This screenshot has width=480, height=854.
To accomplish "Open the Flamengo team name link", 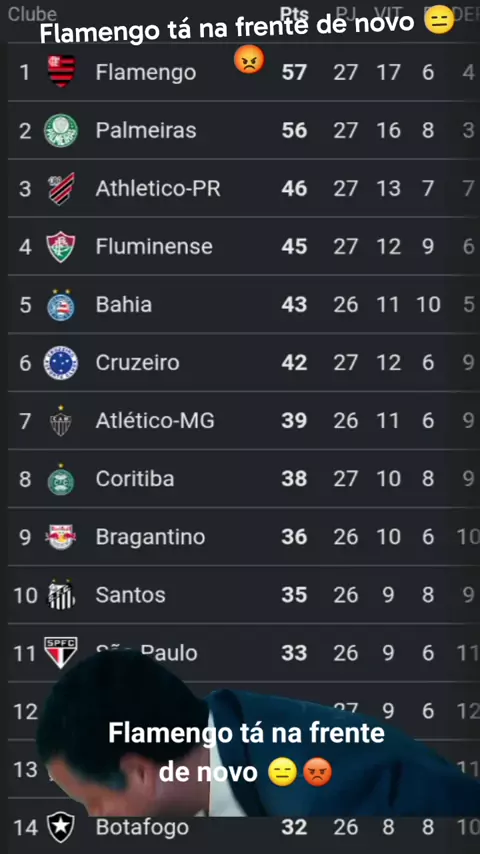I will (146, 72).
